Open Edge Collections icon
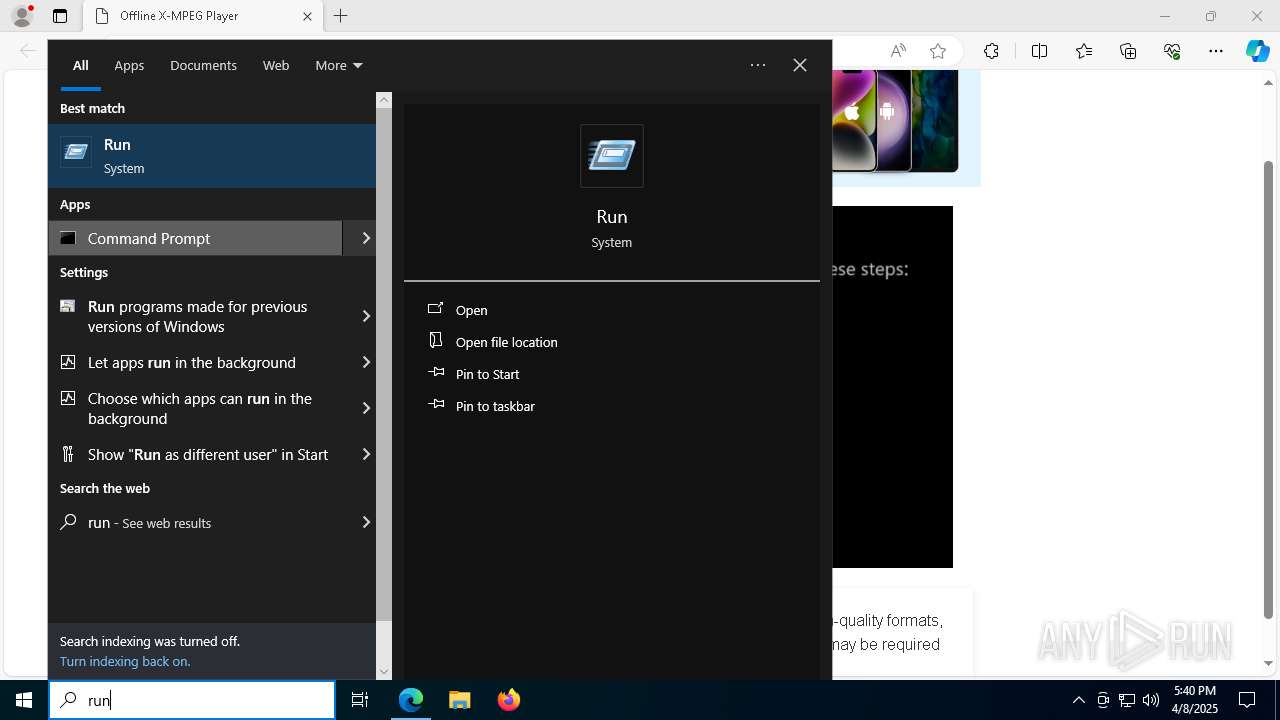 pyautogui.click(x=1128, y=51)
